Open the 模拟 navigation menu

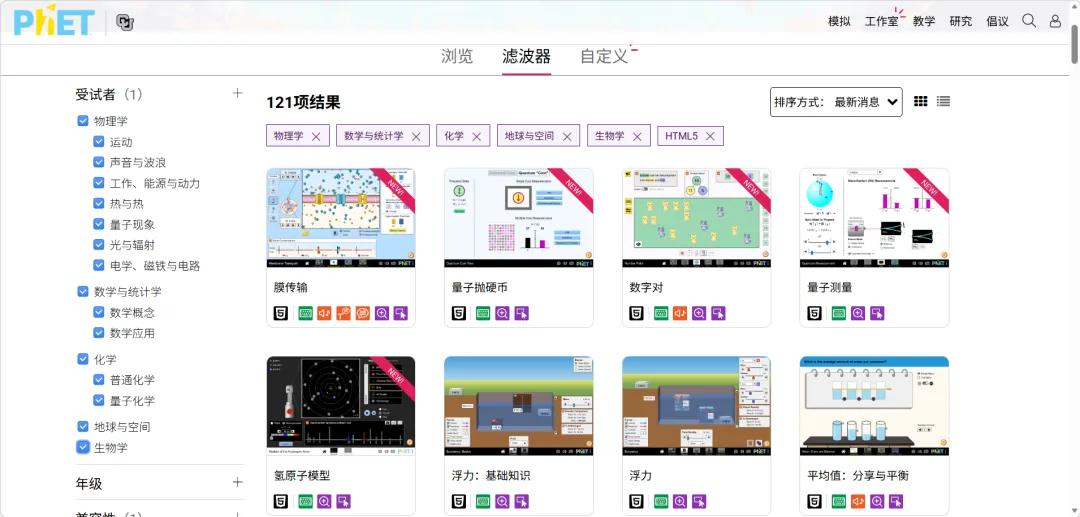[839, 21]
